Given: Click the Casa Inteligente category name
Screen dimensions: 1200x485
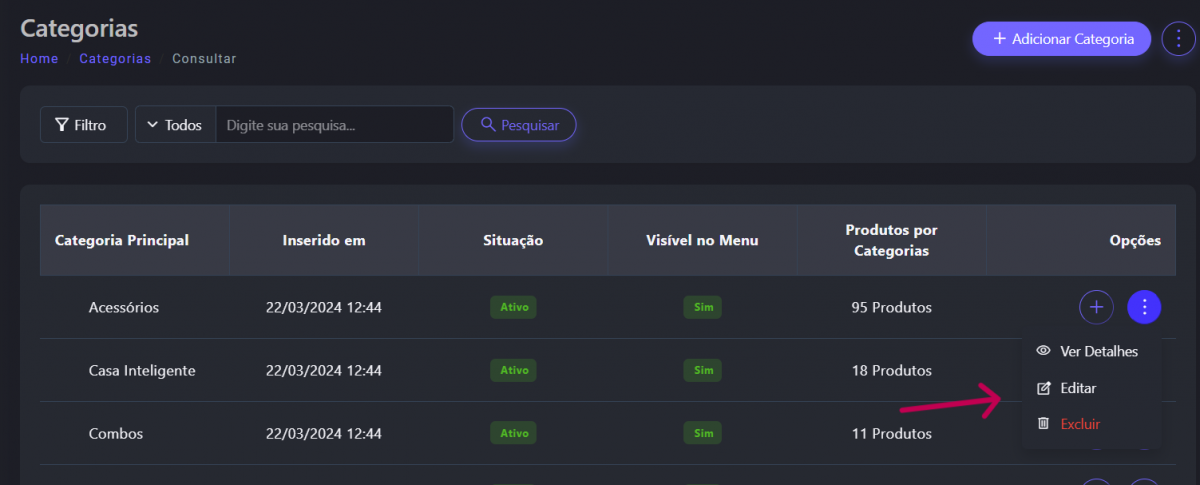Looking at the screenshot, I should coord(142,371).
